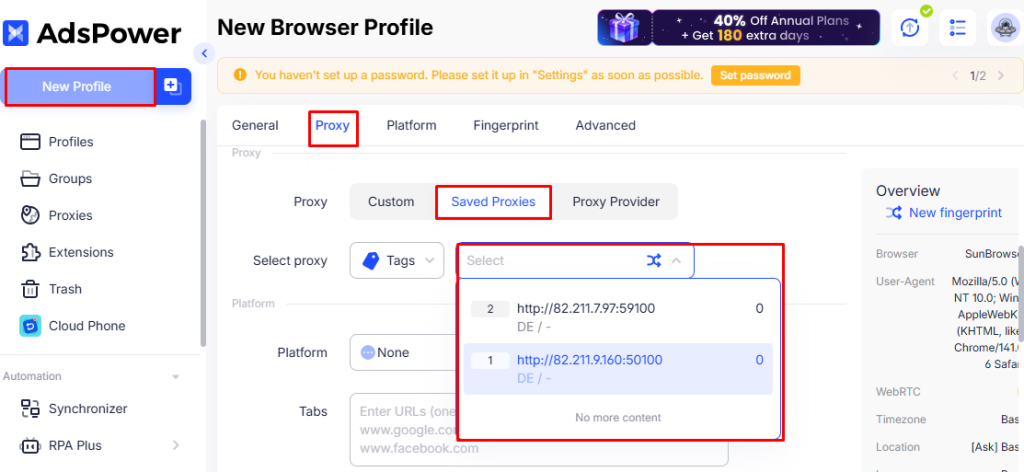The height and width of the screenshot is (472, 1024).
Task: Open RPA Plus robot icon
Action: tap(30, 445)
